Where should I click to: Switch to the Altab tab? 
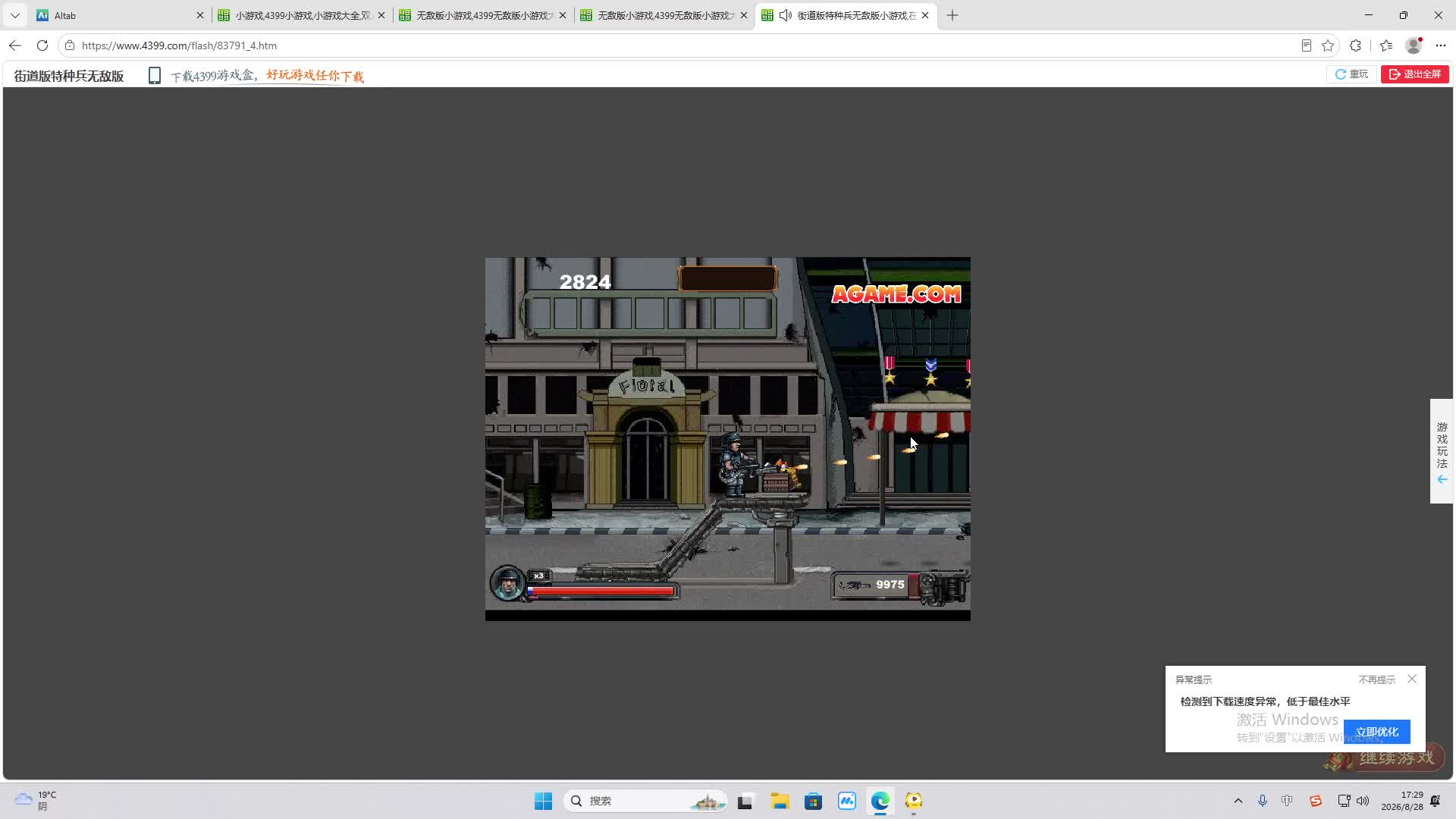(x=114, y=15)
